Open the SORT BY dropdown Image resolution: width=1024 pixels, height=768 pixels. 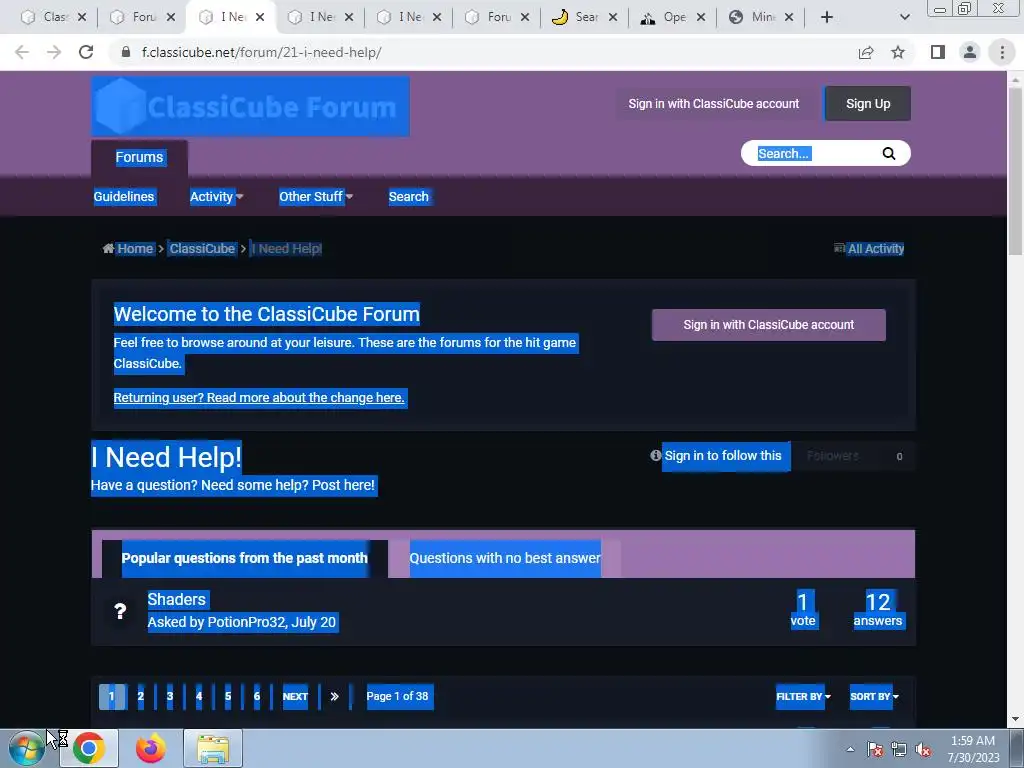click(x=874, y=696)
